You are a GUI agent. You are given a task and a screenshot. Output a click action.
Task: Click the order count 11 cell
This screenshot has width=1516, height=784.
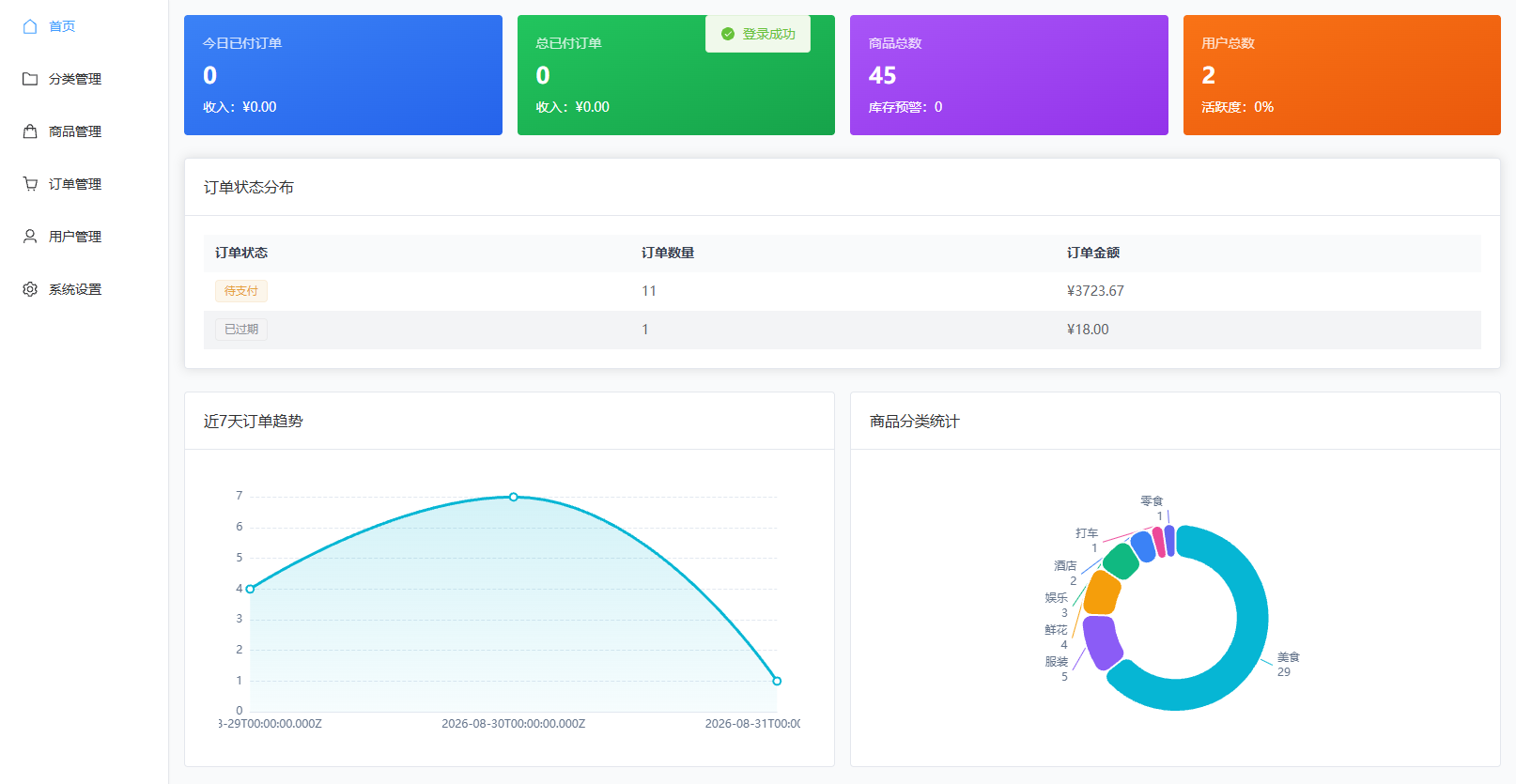pyautogui.click(x=649, y=291)
